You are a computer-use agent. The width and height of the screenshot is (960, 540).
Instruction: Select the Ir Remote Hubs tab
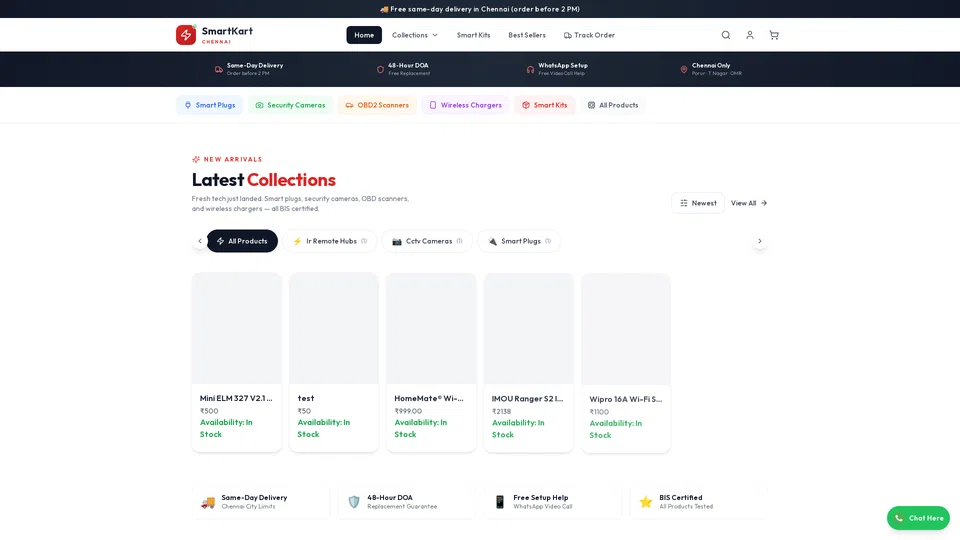pyautogui.click(x=329, y=241)
